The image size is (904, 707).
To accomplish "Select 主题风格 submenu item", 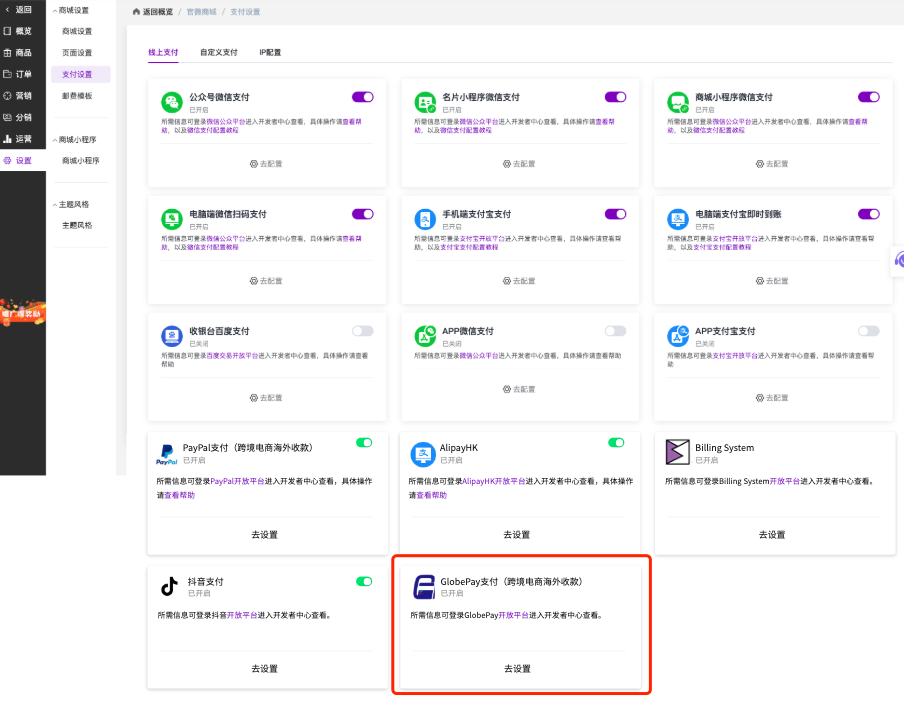I will click(x=77, y=225).
